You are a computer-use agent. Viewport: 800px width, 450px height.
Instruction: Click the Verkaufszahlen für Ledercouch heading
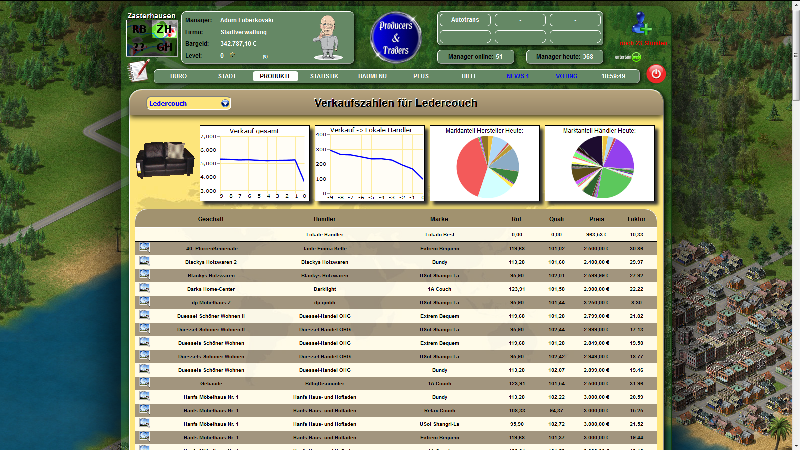click(x=396, y=103)
